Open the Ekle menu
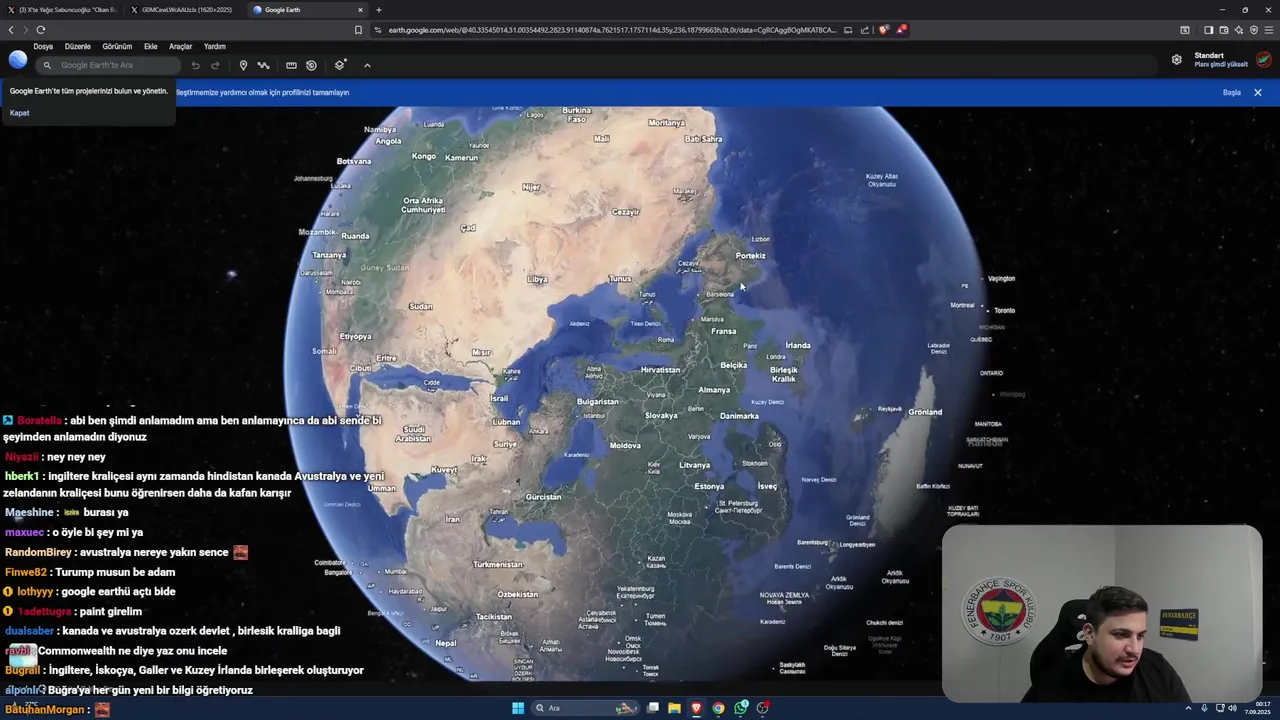 pyautogui.click(x=150, y=46)
